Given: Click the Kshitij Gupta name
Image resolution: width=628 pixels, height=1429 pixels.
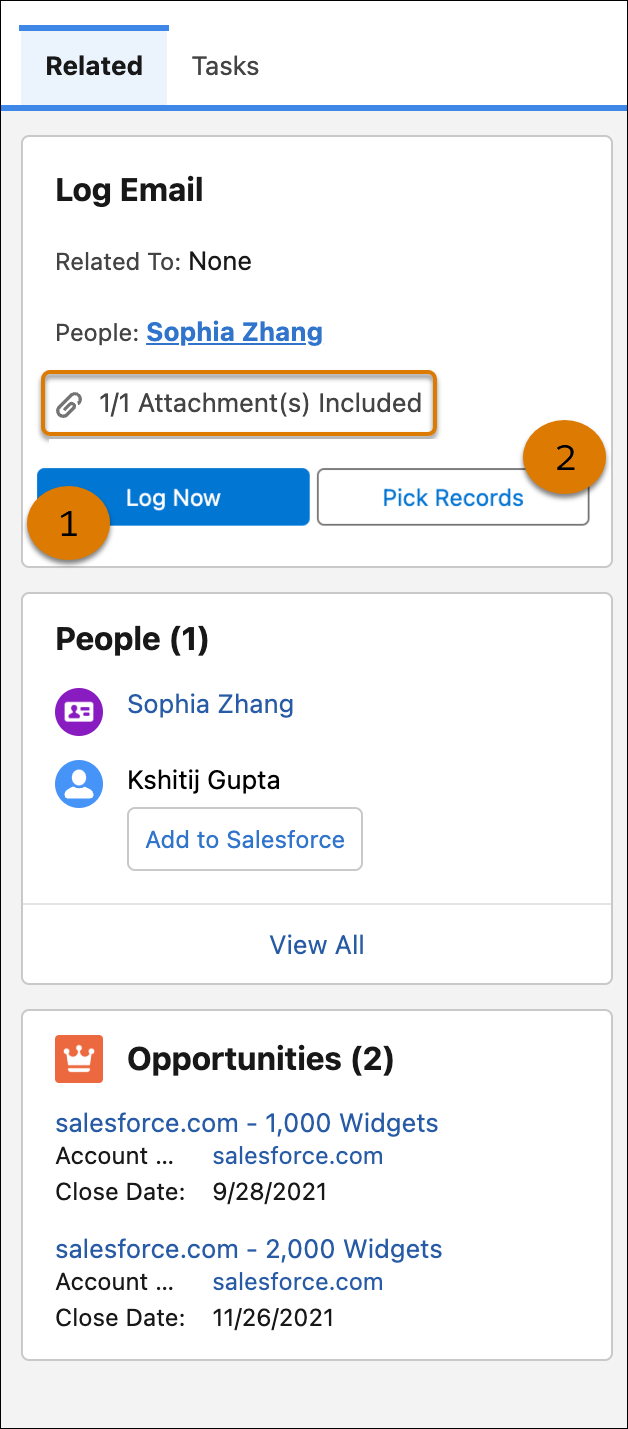Looking at the screenshot, I should tap(204, 780).
